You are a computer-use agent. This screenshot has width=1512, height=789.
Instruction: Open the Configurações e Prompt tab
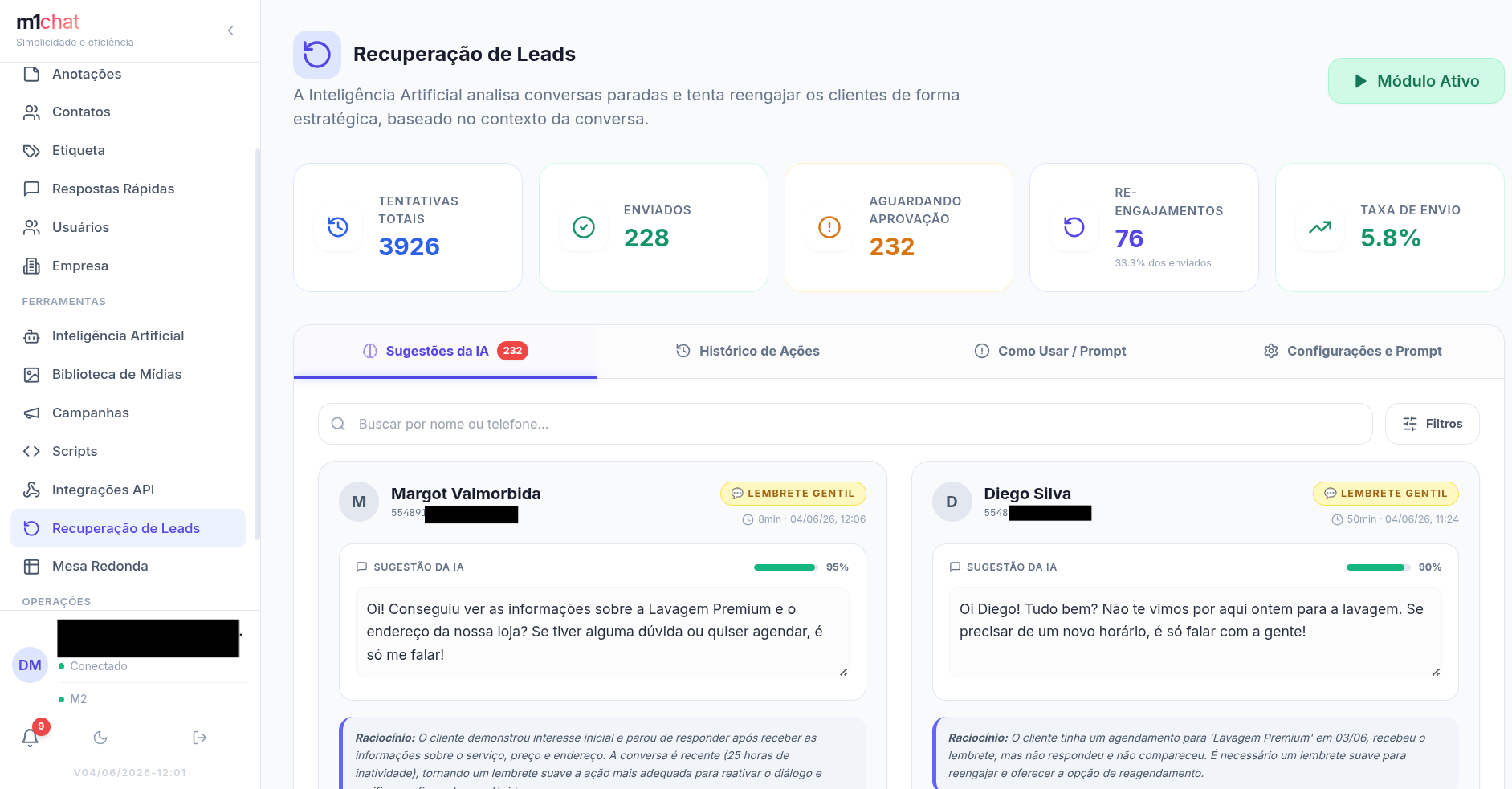click(1352, 351)
